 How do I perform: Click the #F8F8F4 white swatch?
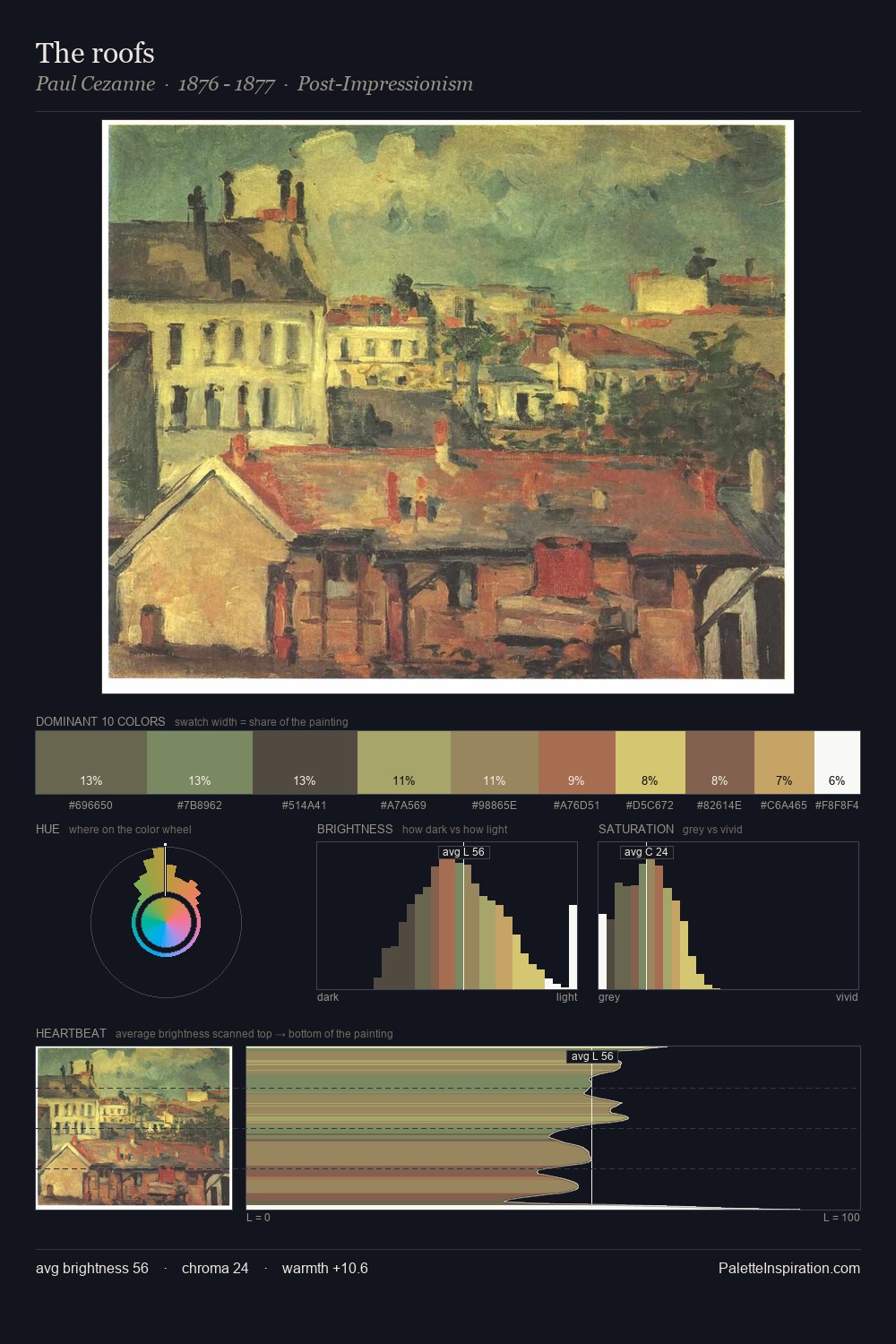837,762
